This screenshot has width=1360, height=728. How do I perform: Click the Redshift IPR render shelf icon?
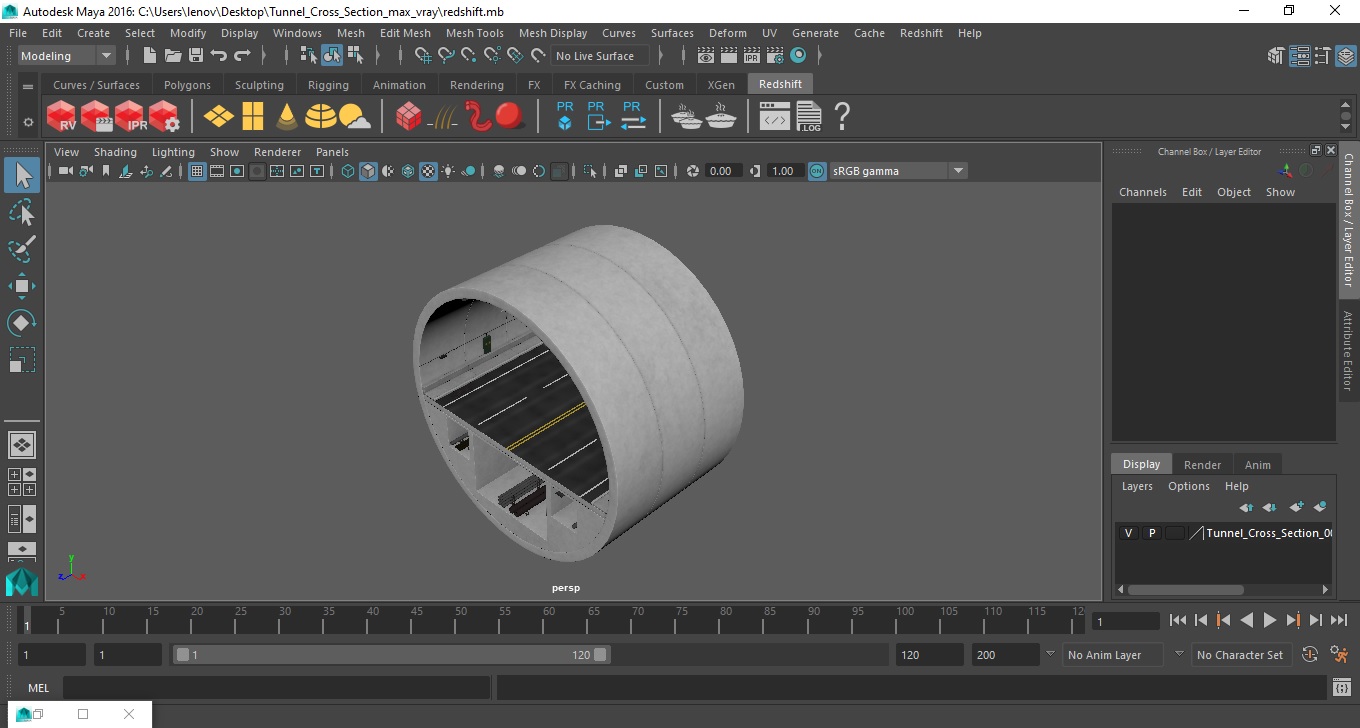coord(130,117)
